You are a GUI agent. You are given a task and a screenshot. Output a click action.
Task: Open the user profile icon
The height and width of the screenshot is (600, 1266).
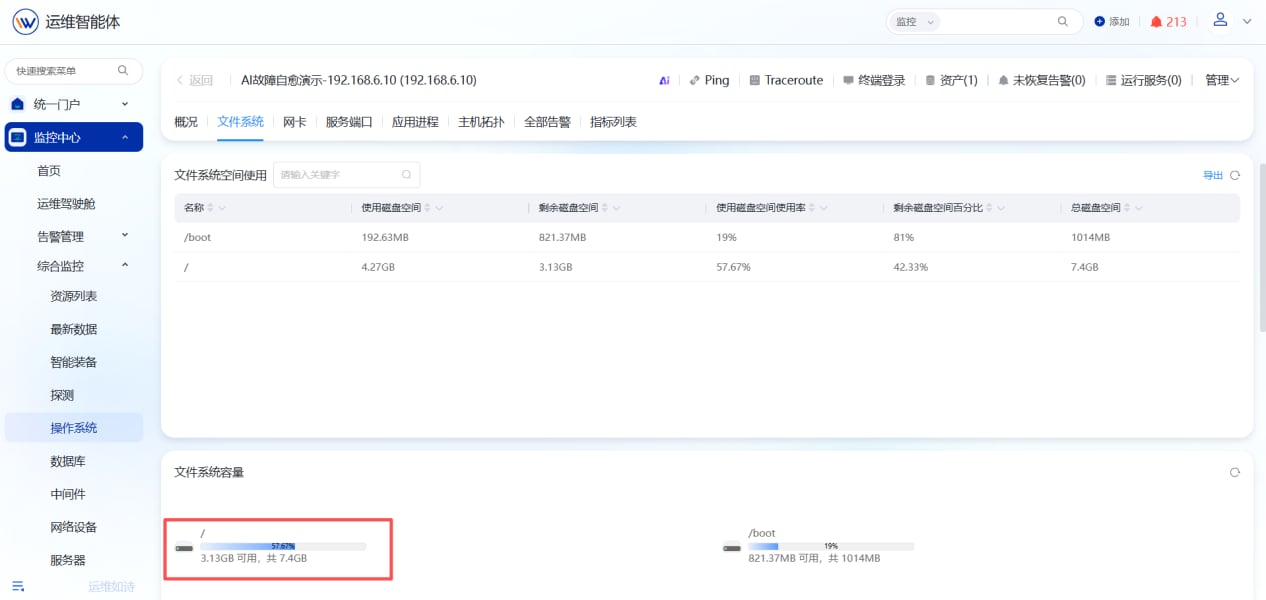click(1220, 20)
